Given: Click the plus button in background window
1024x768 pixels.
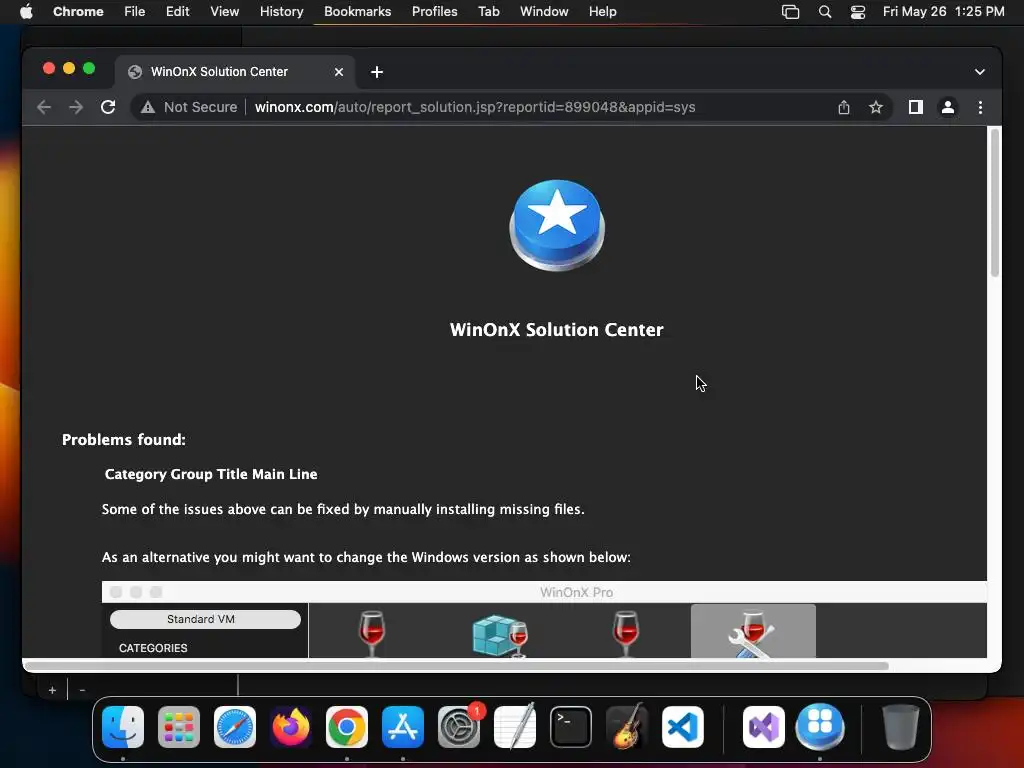Looking at the screenshot, I should pyautogui.click(x=52, y=690).
